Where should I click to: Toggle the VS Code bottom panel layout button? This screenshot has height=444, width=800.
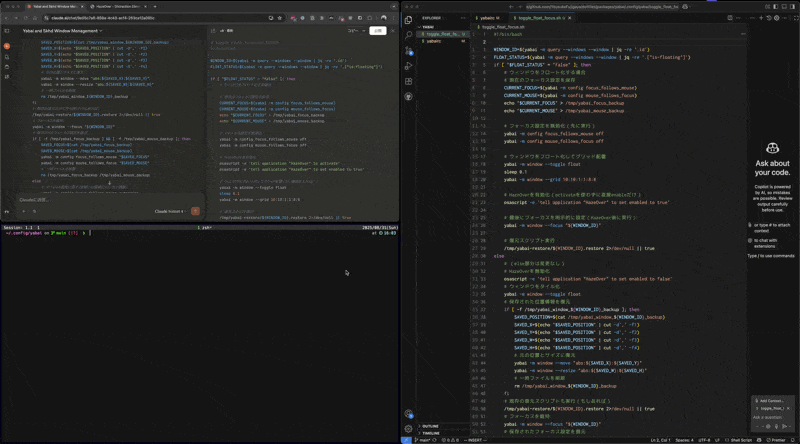point(784,7)
